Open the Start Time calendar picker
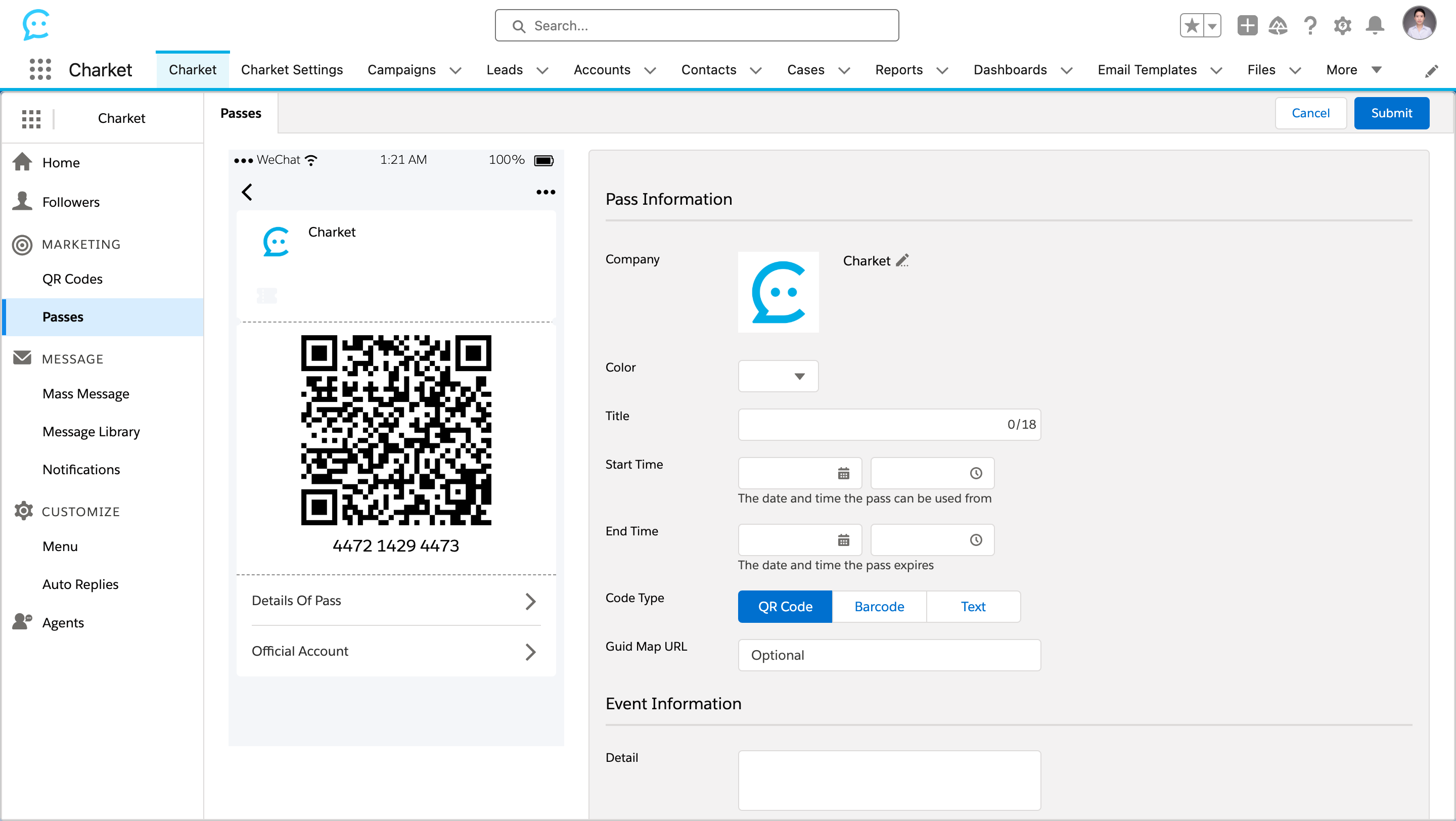This screenshot has width=1456, height=821. click(x=843, y=473)
